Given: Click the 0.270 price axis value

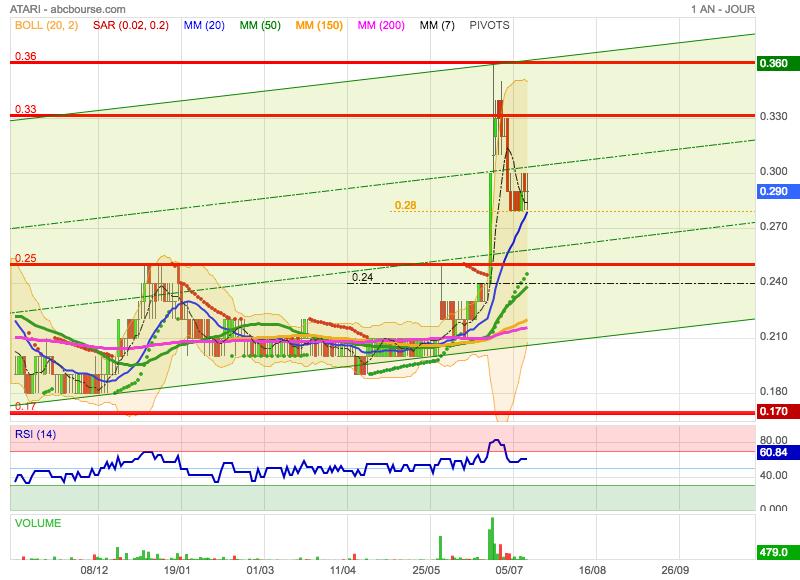Looking at the screenshot, I should coord(773,226).
